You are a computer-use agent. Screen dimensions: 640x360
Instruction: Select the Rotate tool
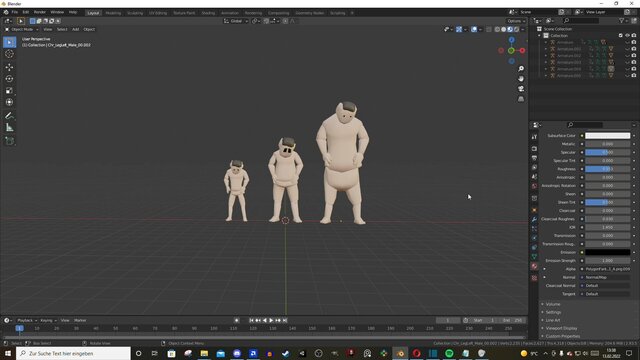click(9, 79)
